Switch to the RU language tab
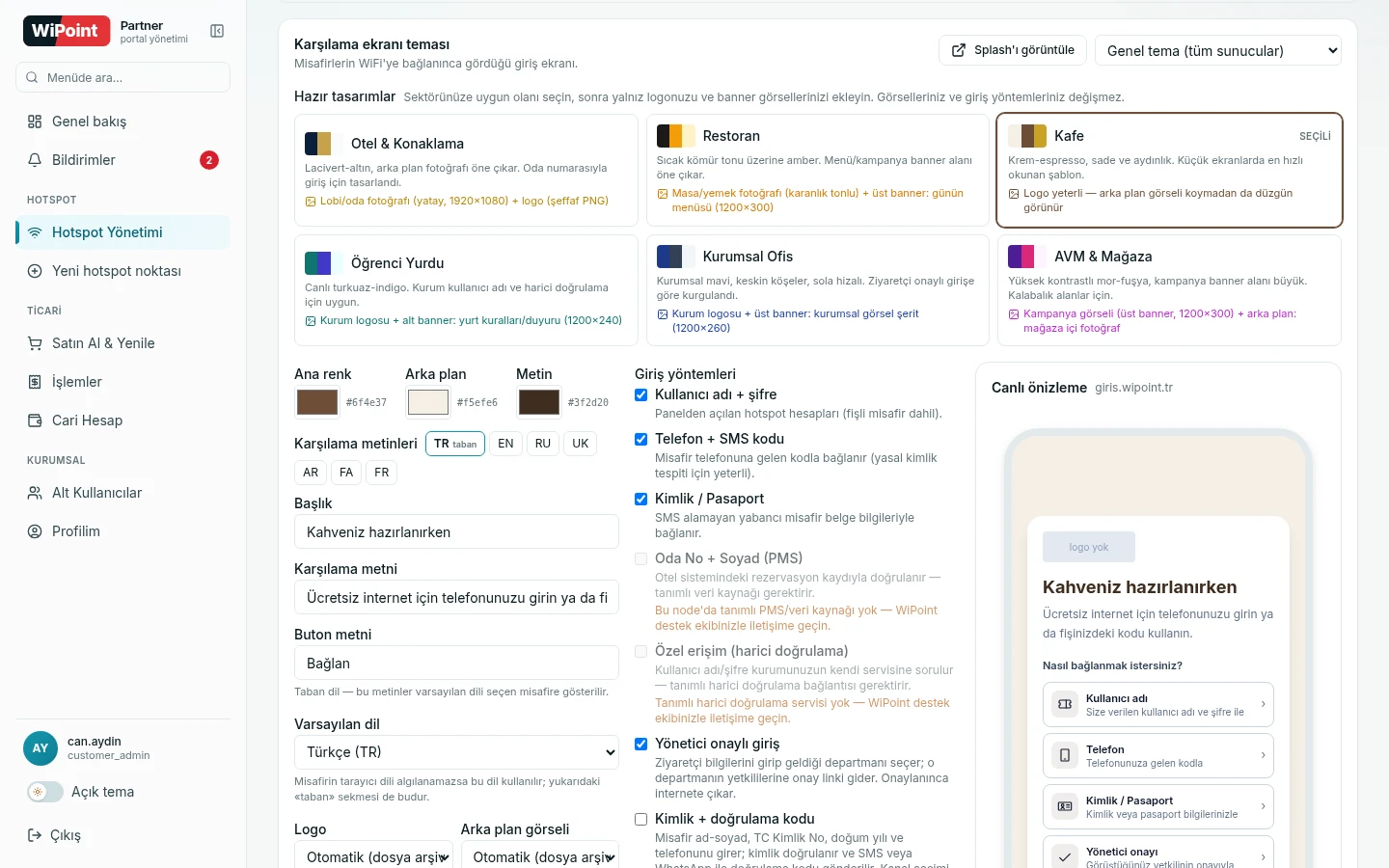This screenshot has height=868, width=1389. 543,444
